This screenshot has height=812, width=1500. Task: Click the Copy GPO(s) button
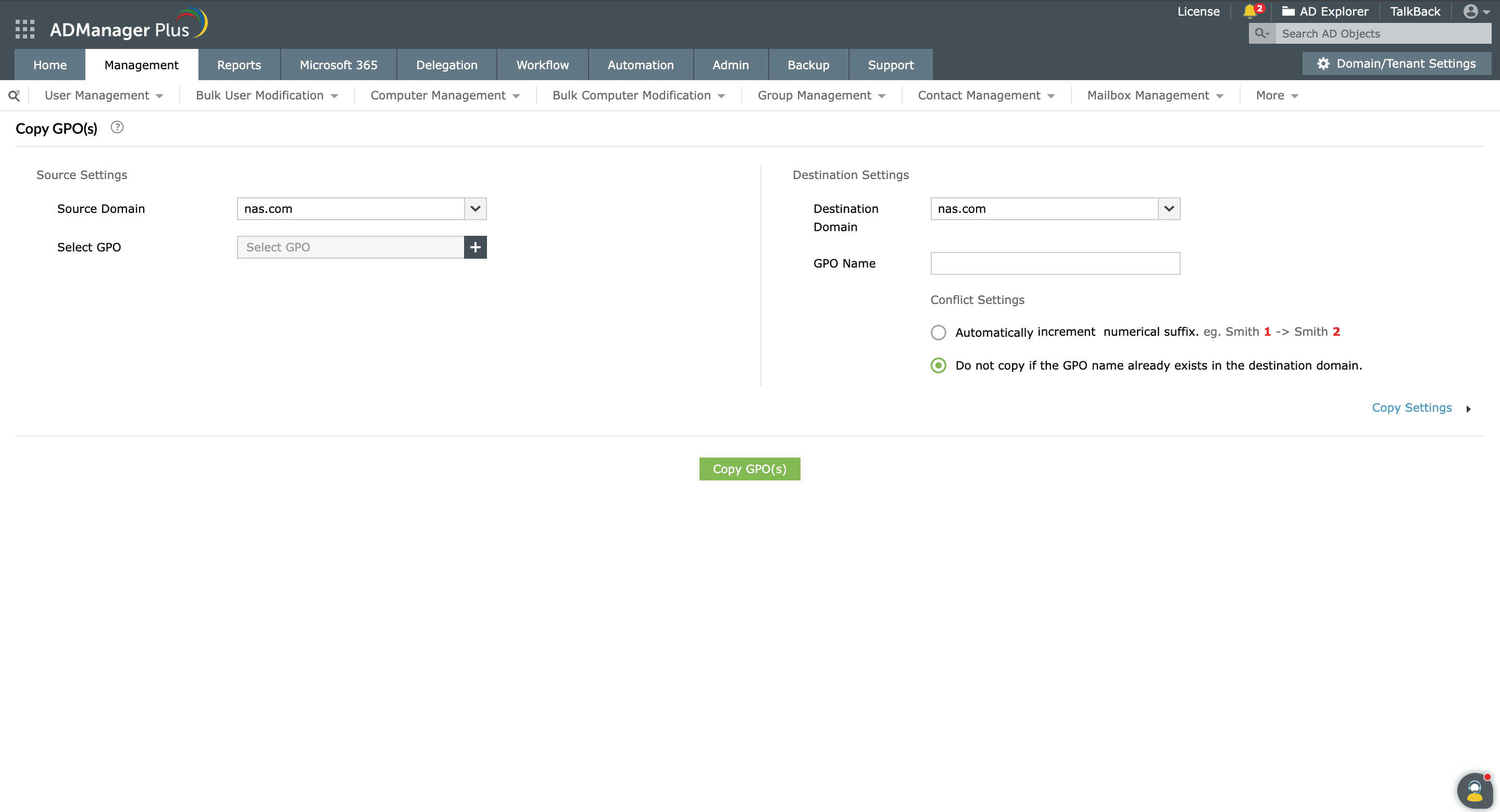point(750,468)
